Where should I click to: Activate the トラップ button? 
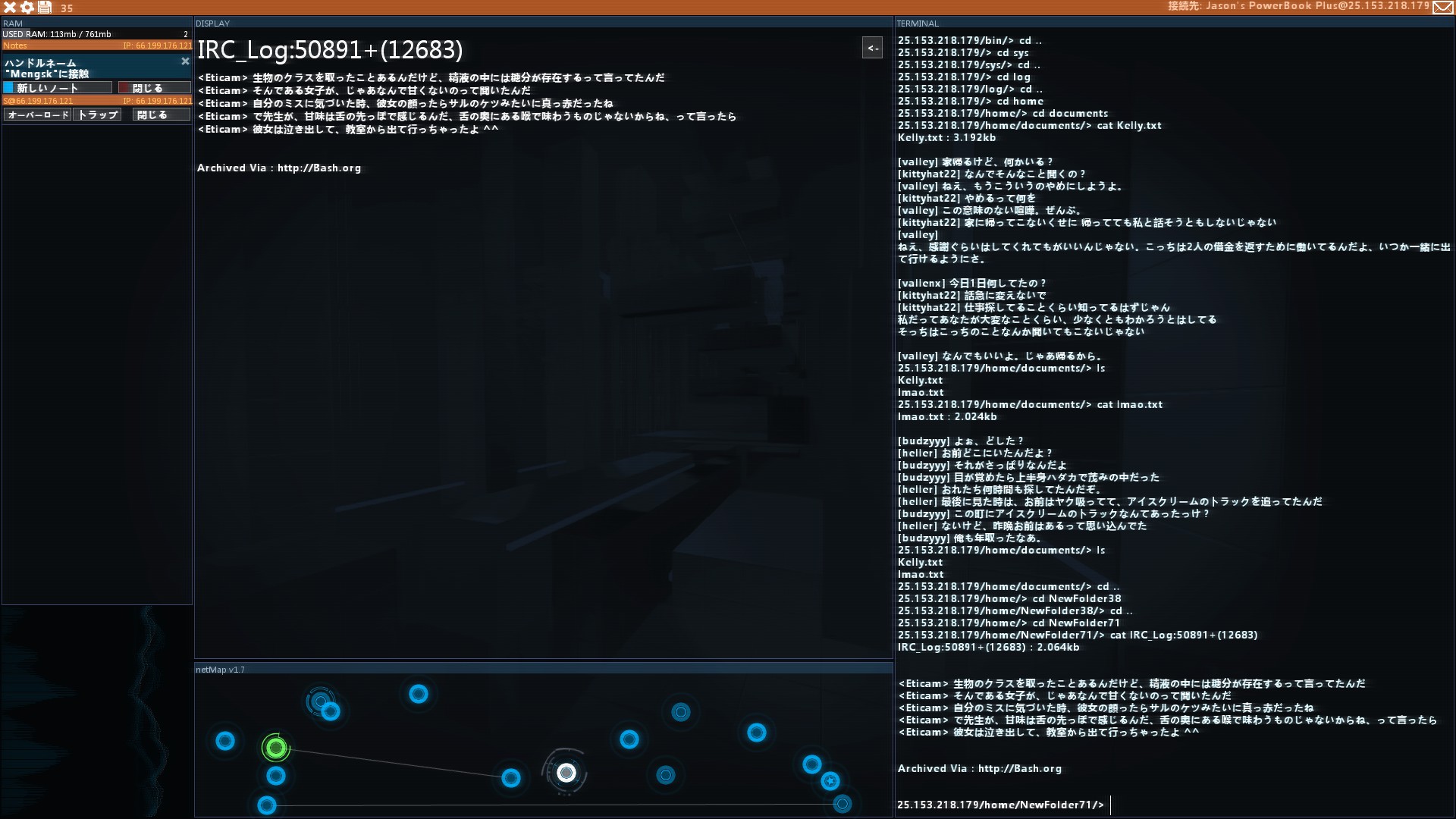pyautogui.click(x=97, y=115)
